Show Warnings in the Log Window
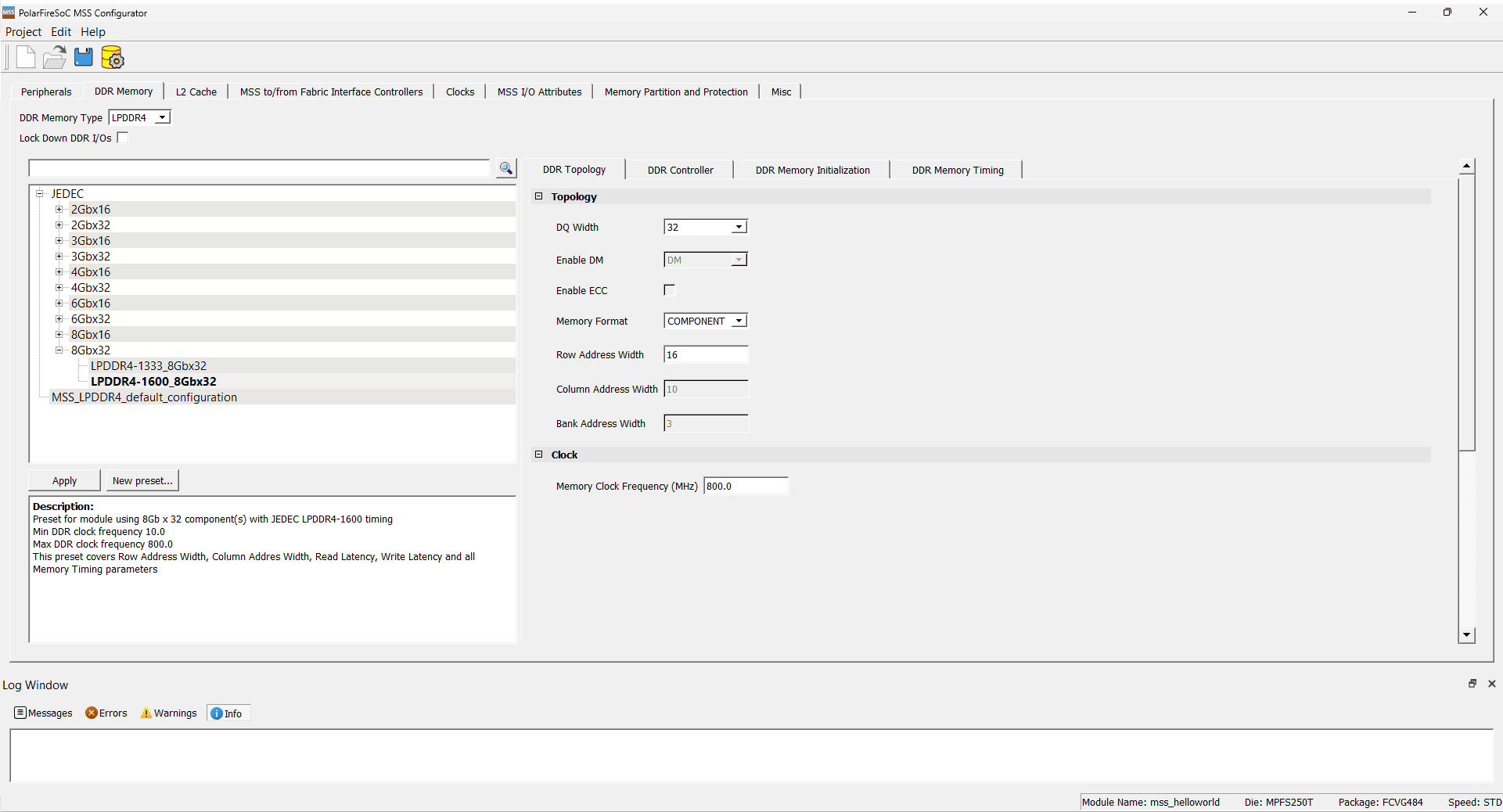1503x812 pixels. (168, 713)
